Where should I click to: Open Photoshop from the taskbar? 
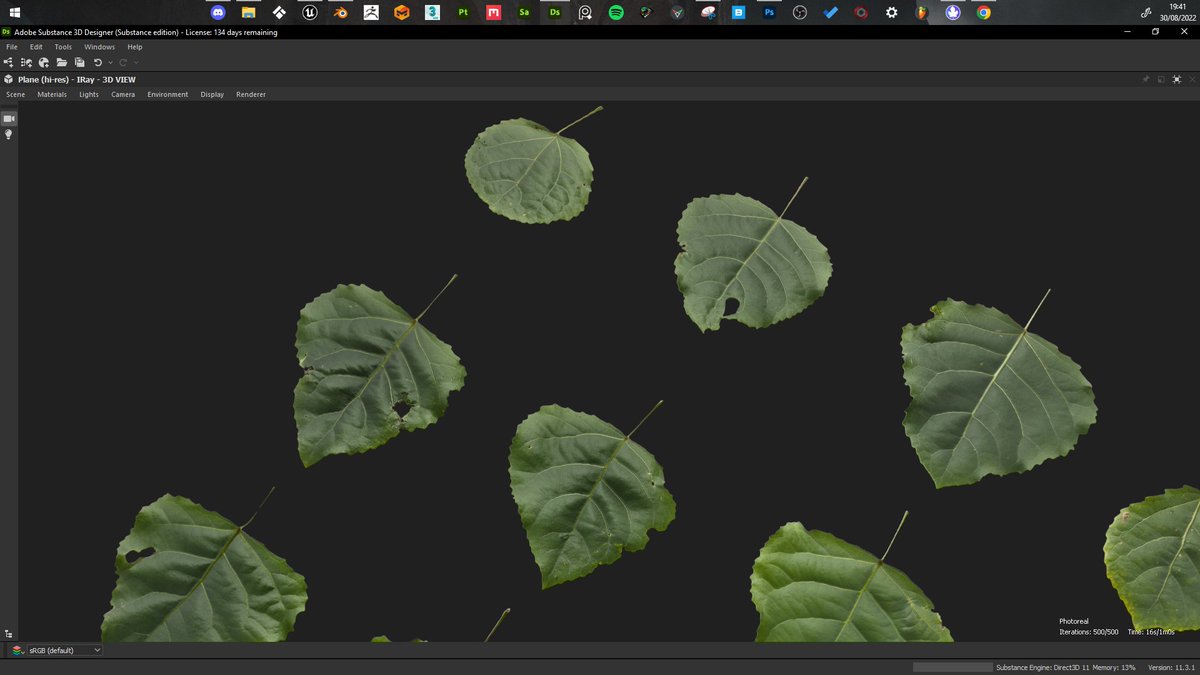pyautogui.click(x=769, y=13)
